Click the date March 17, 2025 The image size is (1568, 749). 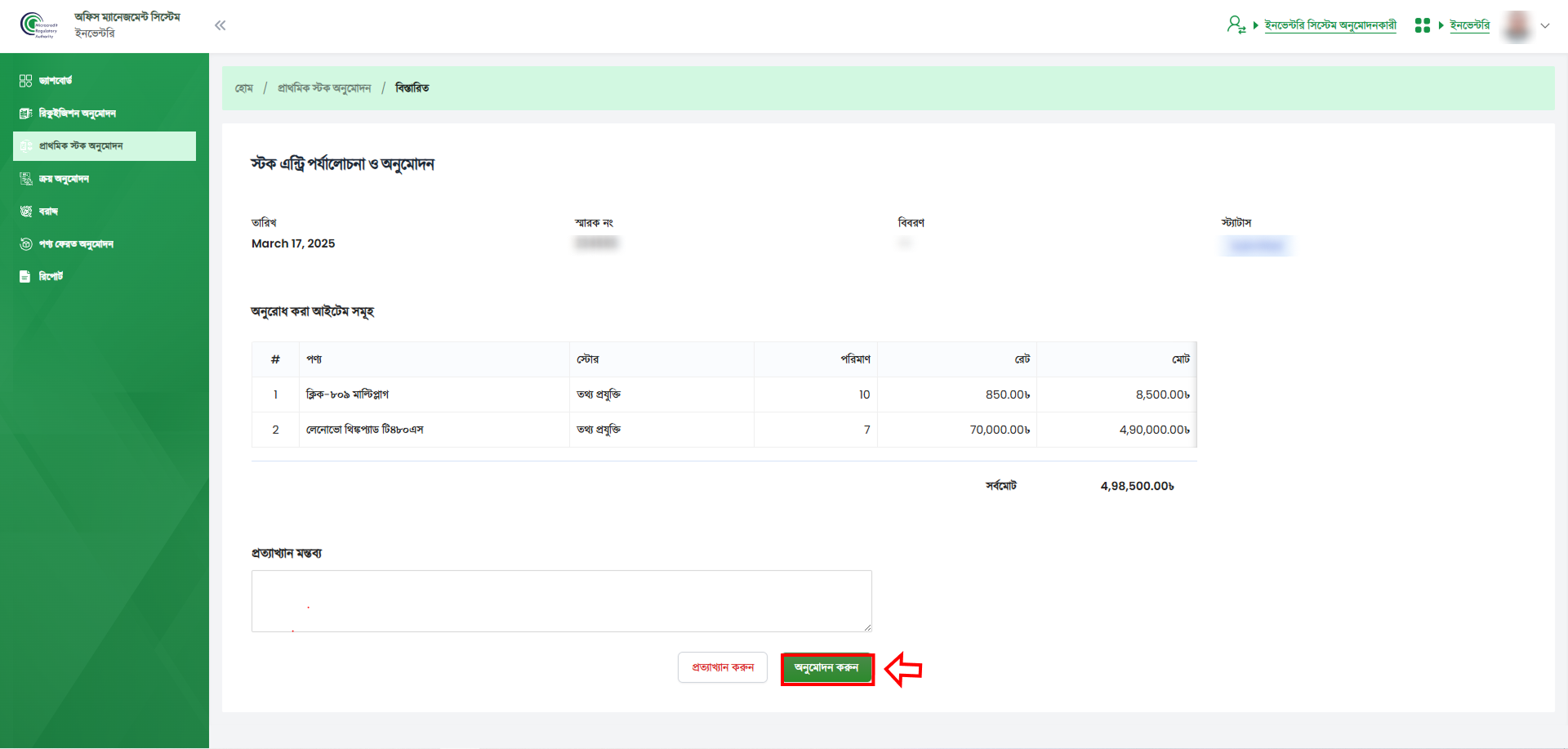[x=293, y=243]
